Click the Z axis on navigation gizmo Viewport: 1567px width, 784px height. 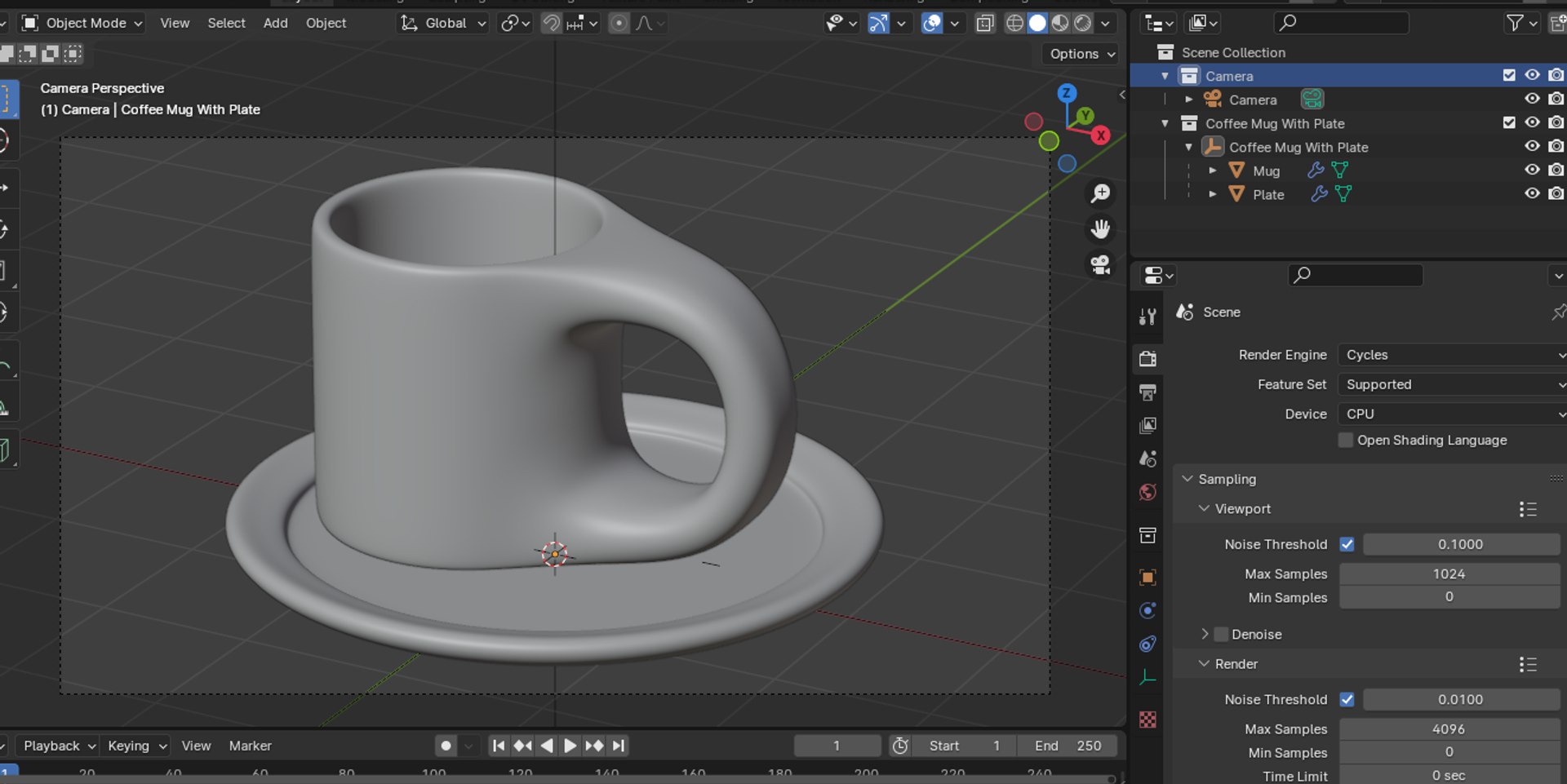[x=1067, y=93]
